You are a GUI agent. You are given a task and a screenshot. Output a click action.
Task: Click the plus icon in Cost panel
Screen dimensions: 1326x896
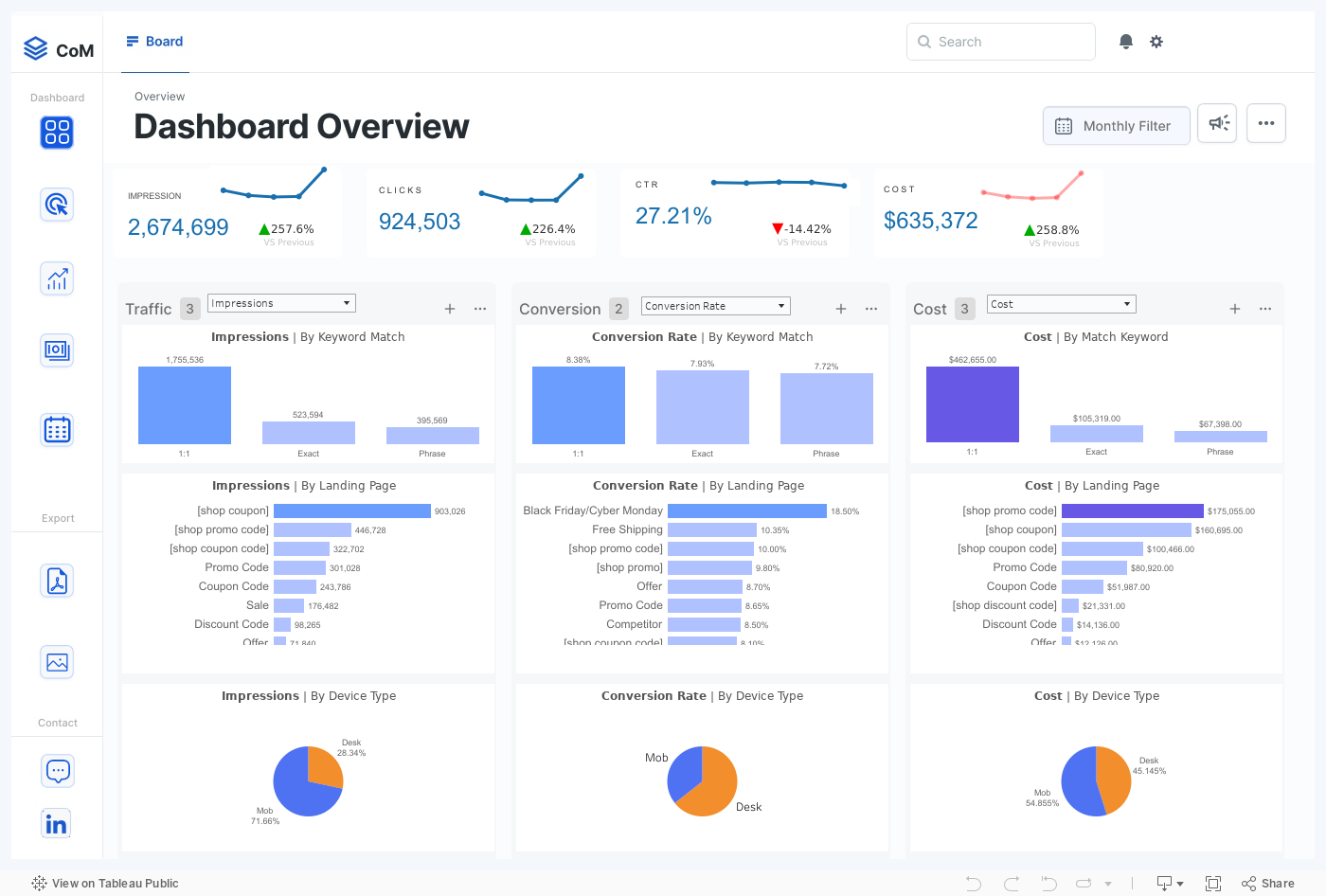pos(1235,309)
